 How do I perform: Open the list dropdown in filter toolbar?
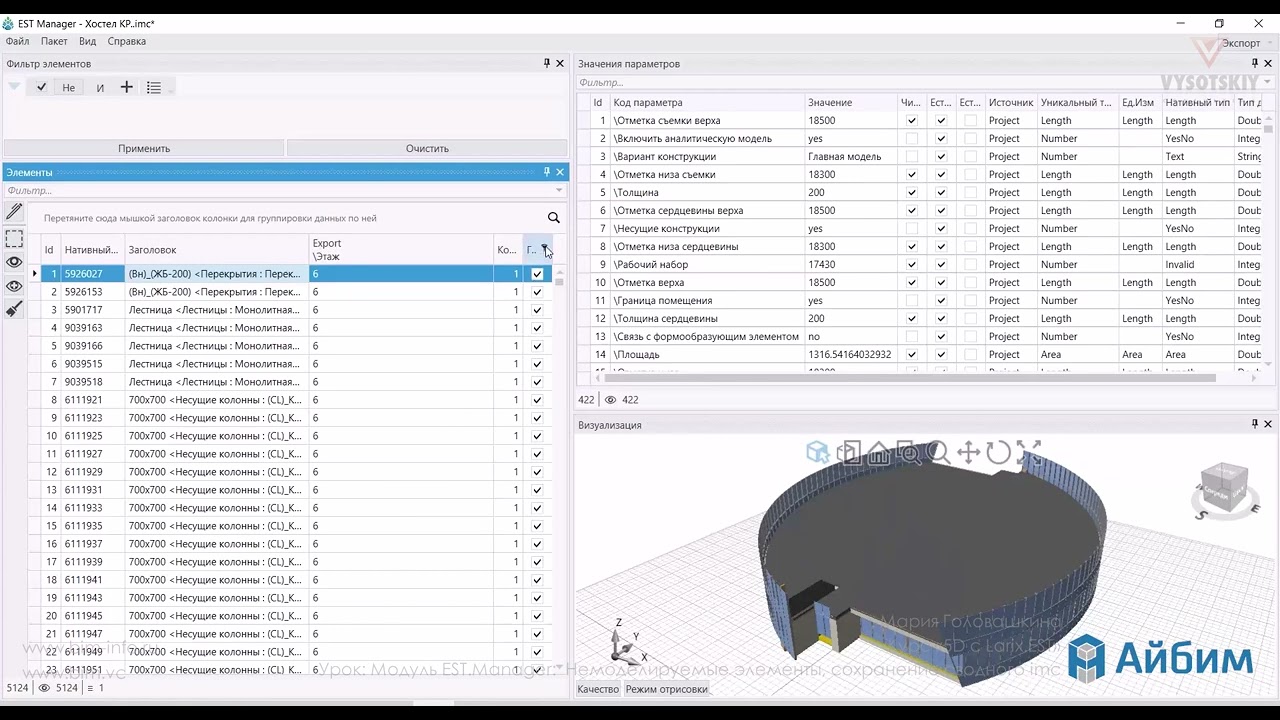[x=156, y=87]
